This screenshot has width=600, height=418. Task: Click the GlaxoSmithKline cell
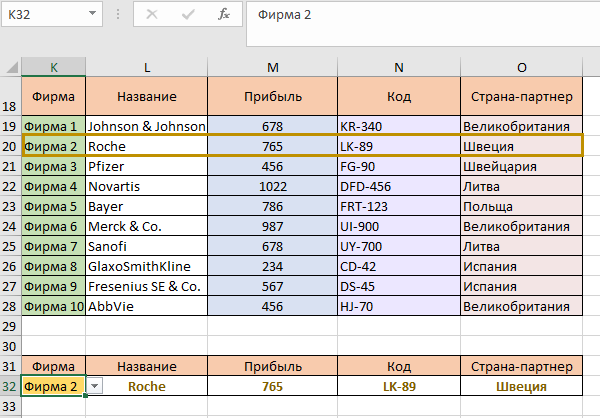click(147, 266)
